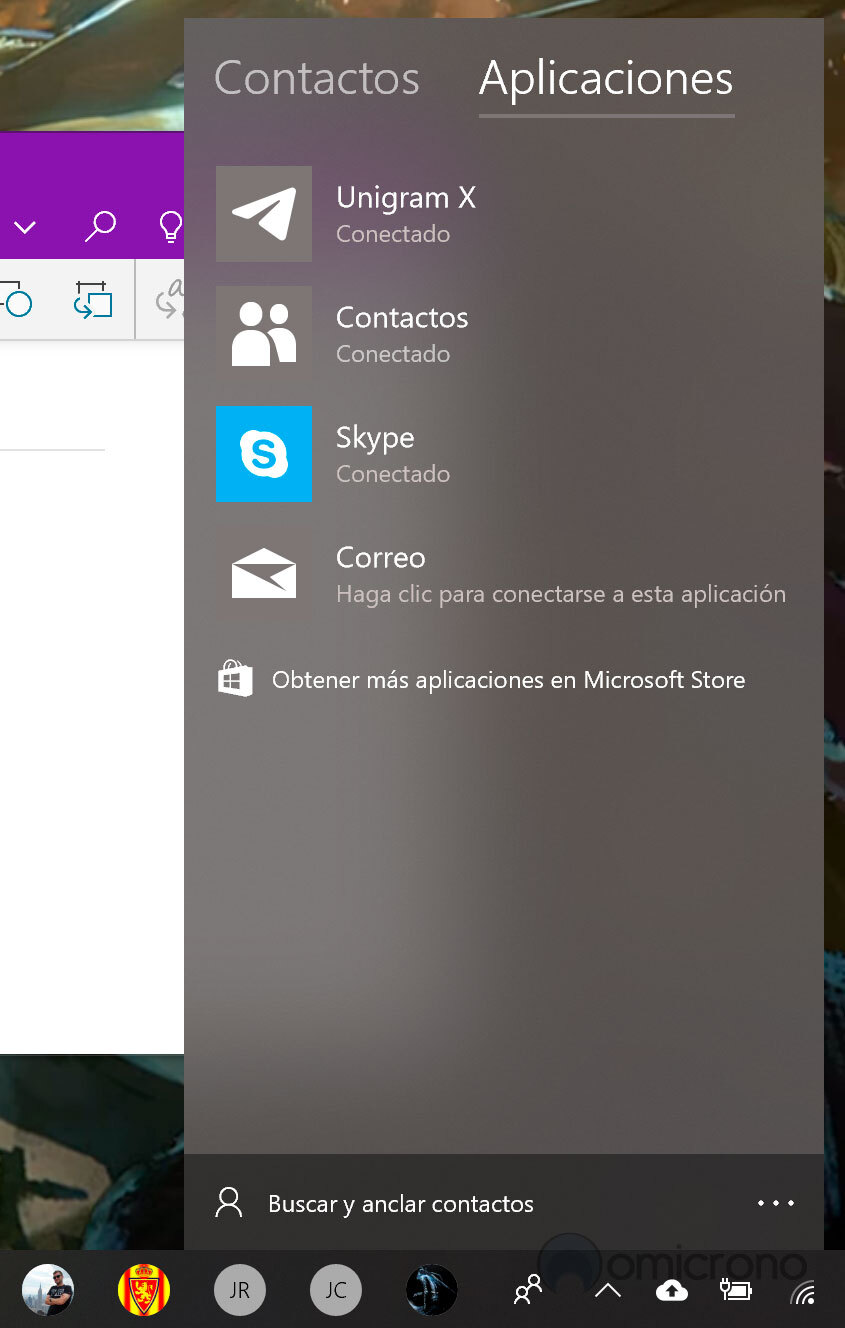The height and width of the screenshot is (1328, 845).
Task: Click the Contactos app people icon
Action: [x=264, y=334]
